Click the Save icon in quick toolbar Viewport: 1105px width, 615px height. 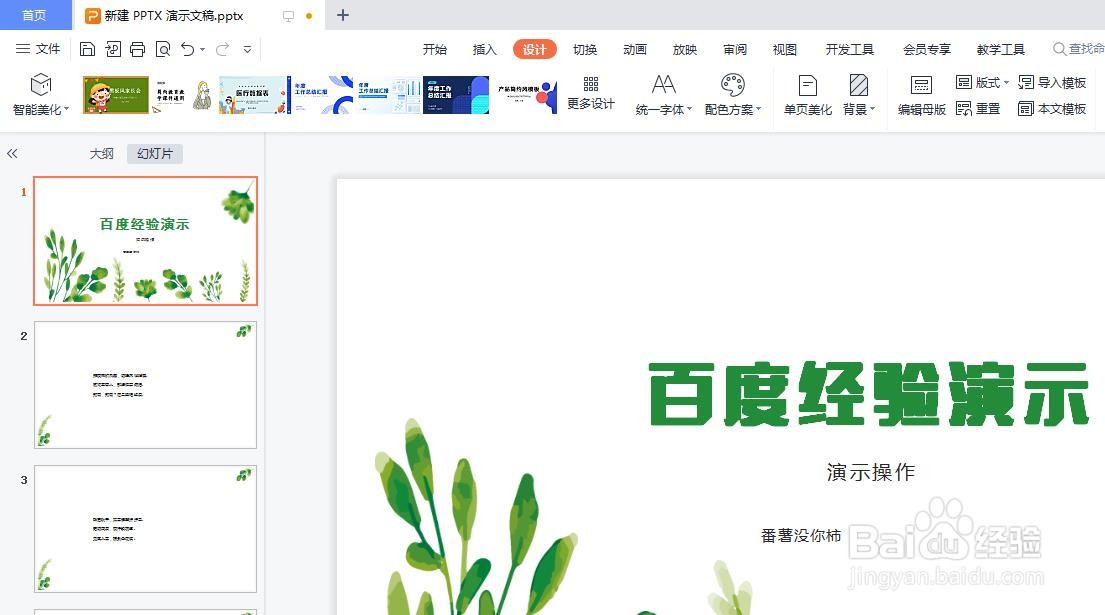tap(87, 49)
